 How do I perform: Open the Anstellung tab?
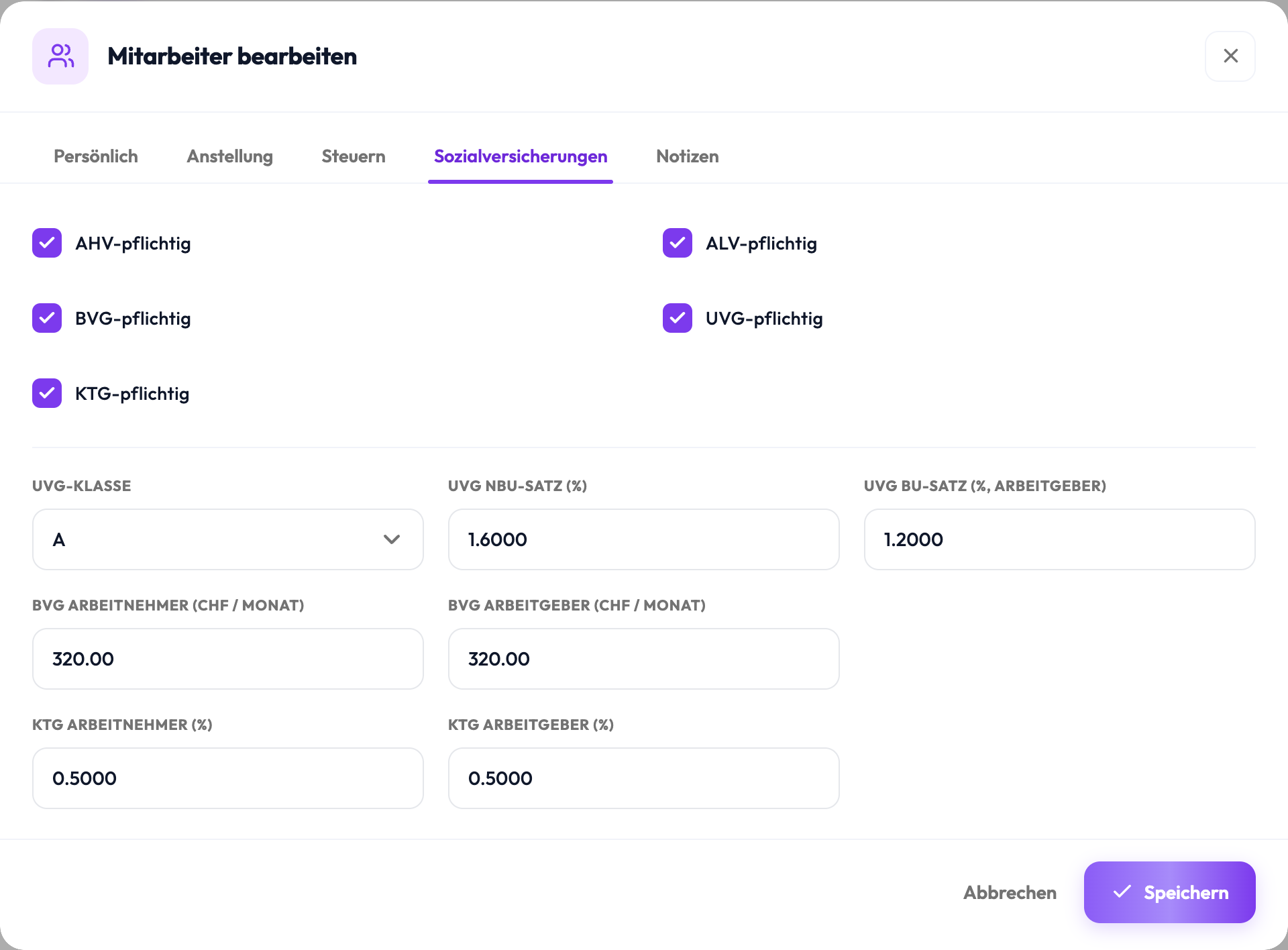click(229, 156)
